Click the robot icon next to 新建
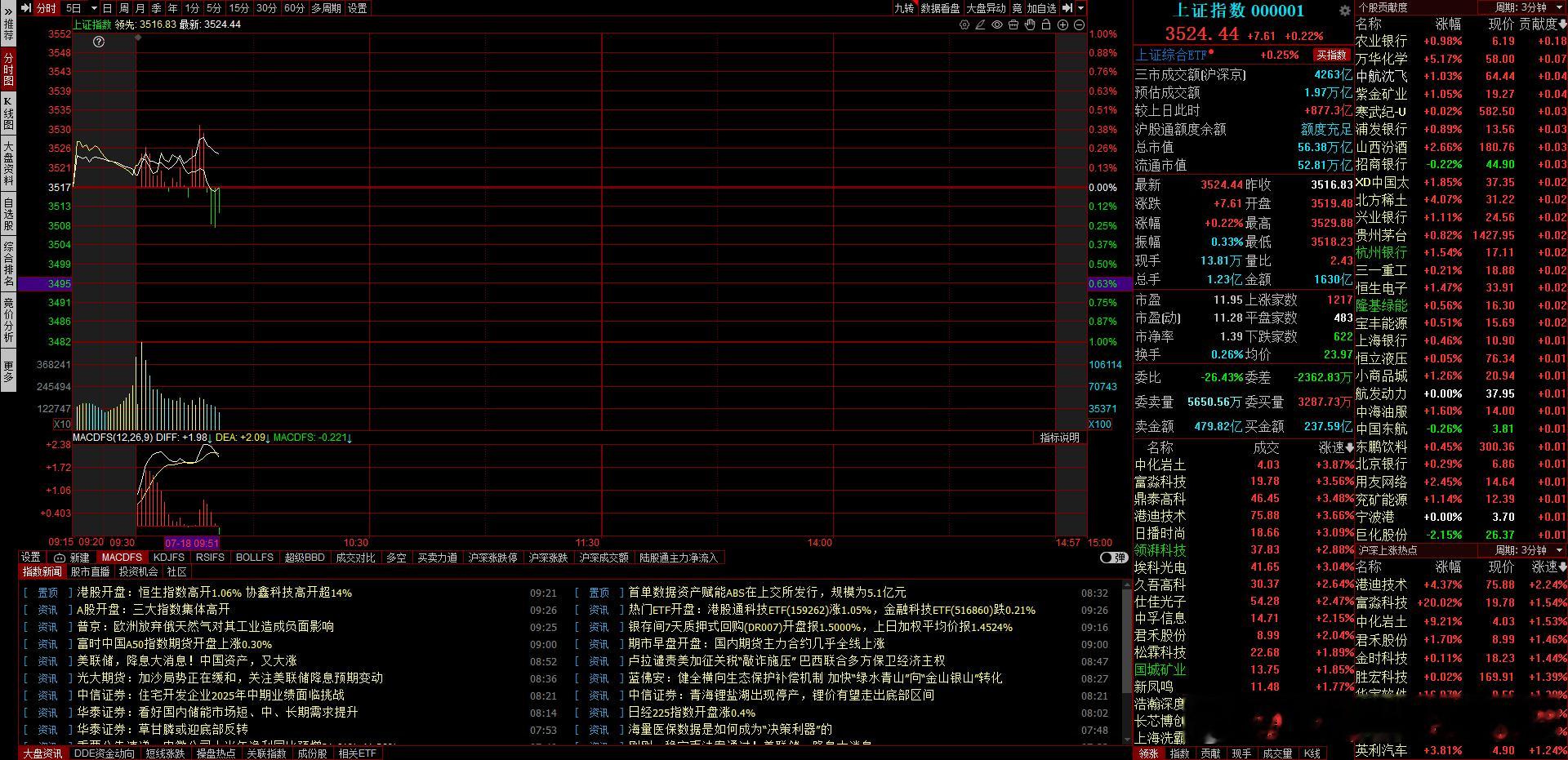This screenshot has width=1568, height=760. click(x=60, y=558)
